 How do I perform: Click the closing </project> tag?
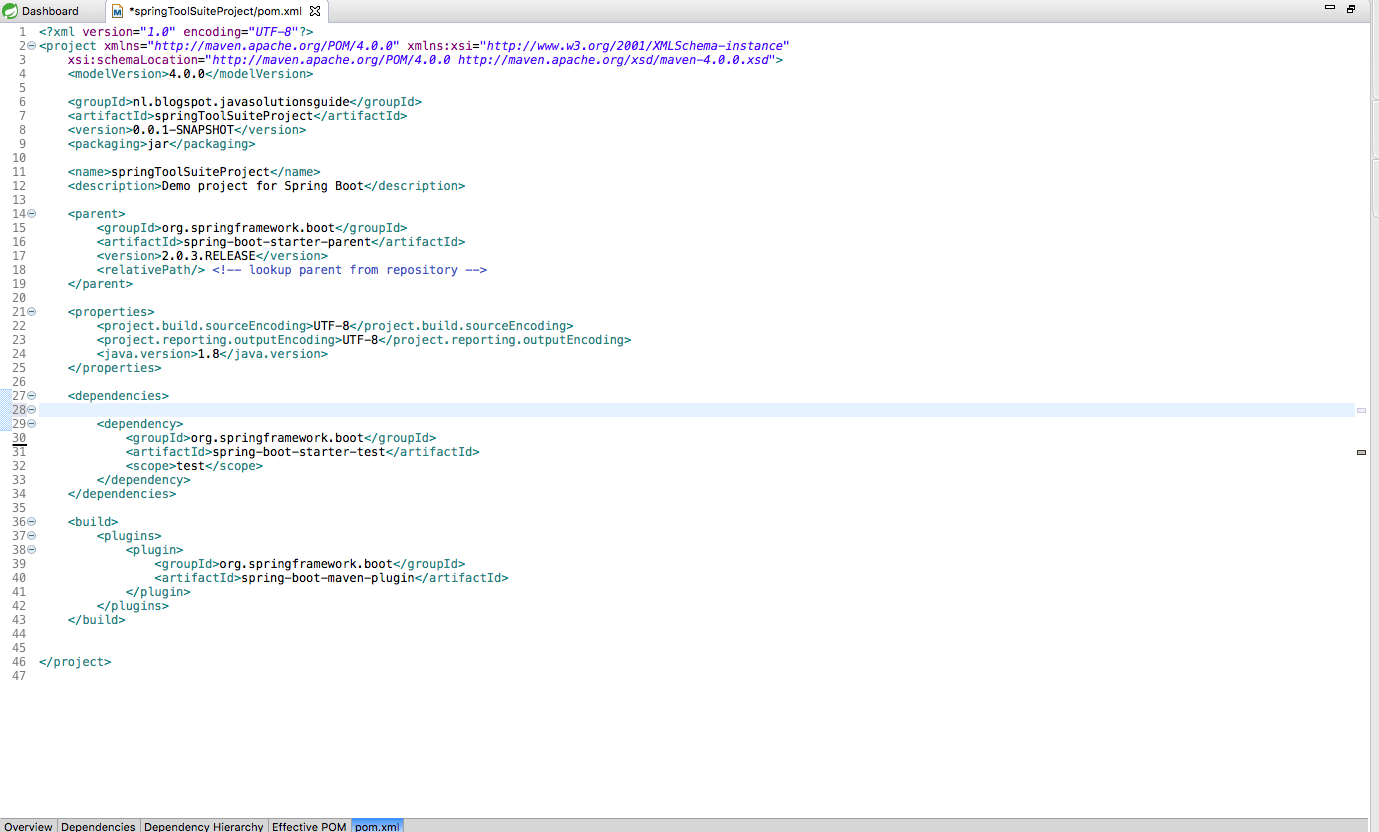click(x=75, y=662)
